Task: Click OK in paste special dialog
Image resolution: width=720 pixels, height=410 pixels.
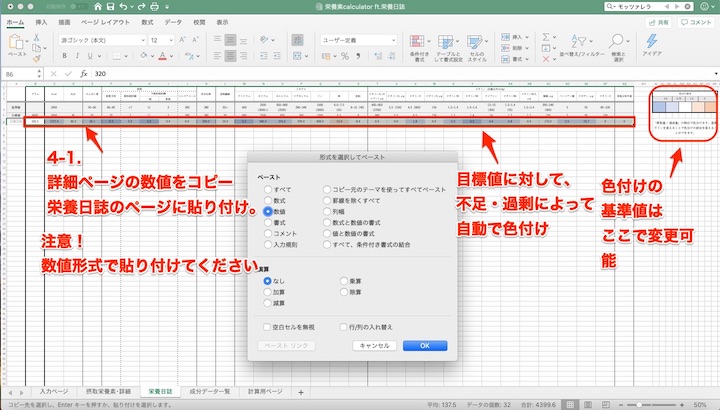Action: (425, 346)
